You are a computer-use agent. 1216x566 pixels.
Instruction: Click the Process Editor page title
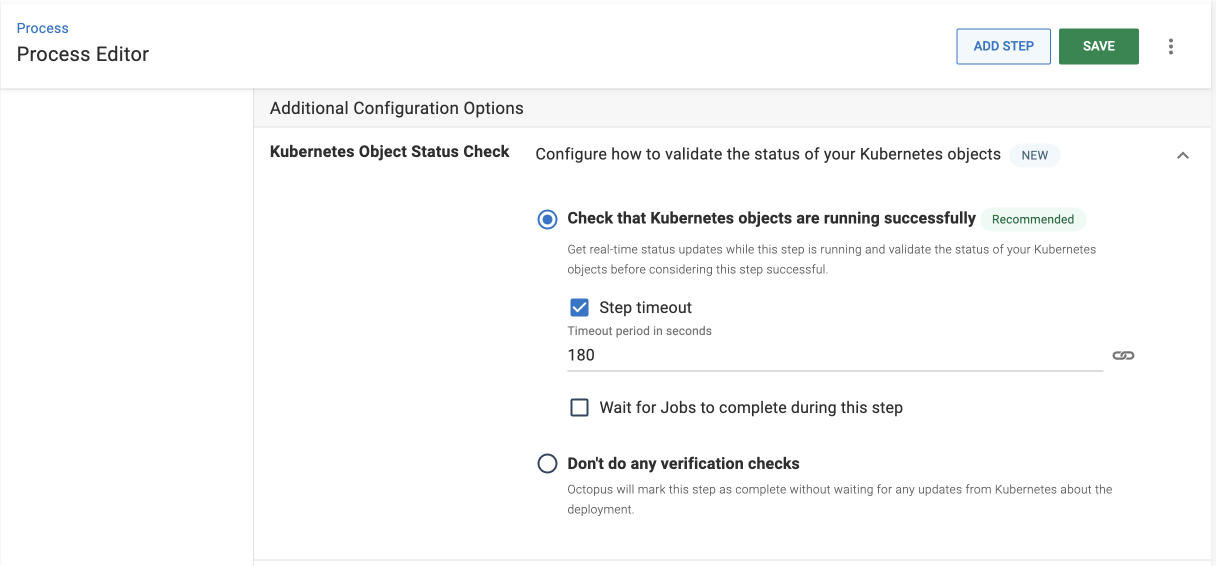[83, 55]
